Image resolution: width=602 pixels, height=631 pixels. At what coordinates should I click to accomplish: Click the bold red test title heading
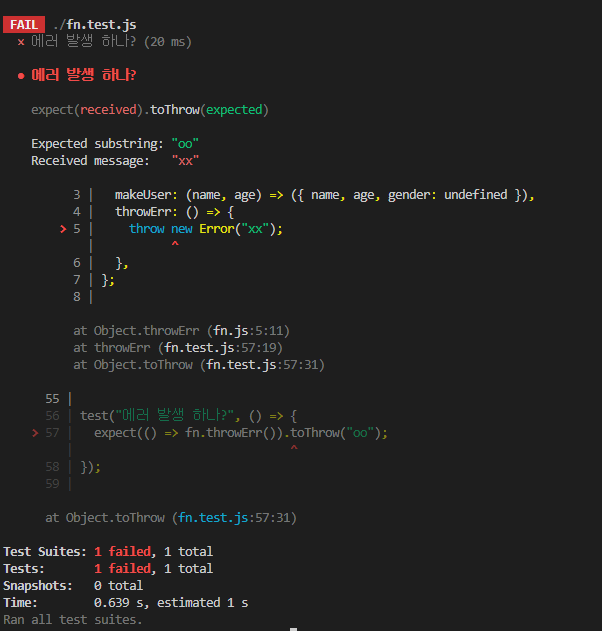click(83, 75)
